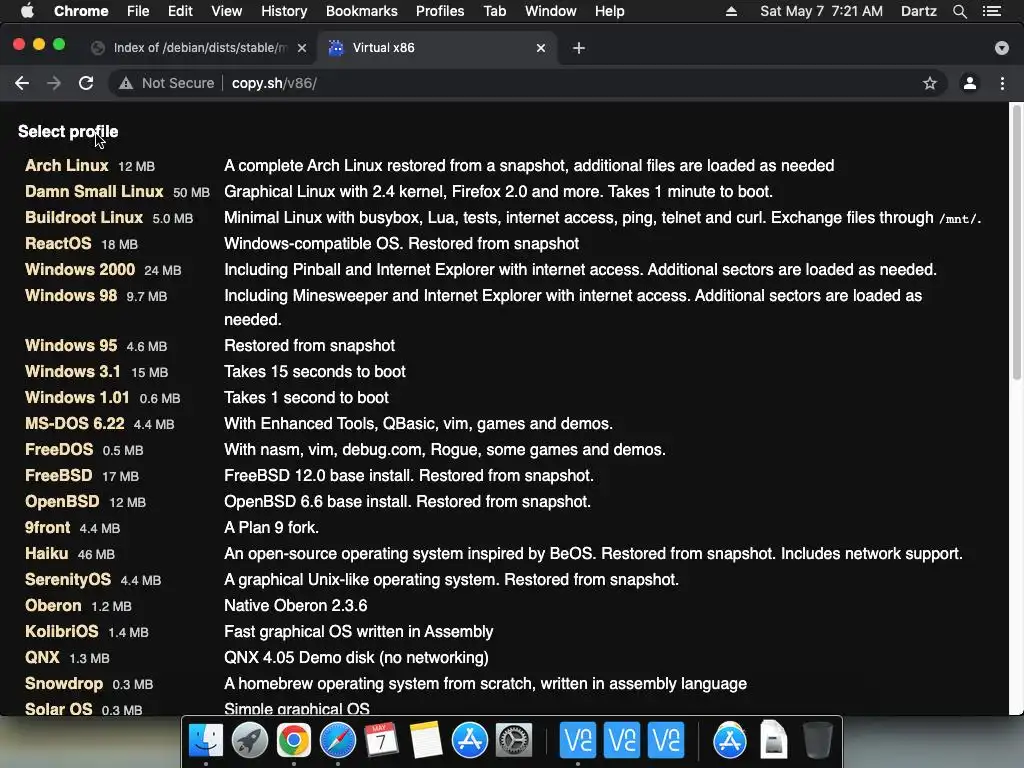Image resolution: width=1024 pixels, height=768 pixels.
Task: Start the Windows 95 profile
Action: 71,345
